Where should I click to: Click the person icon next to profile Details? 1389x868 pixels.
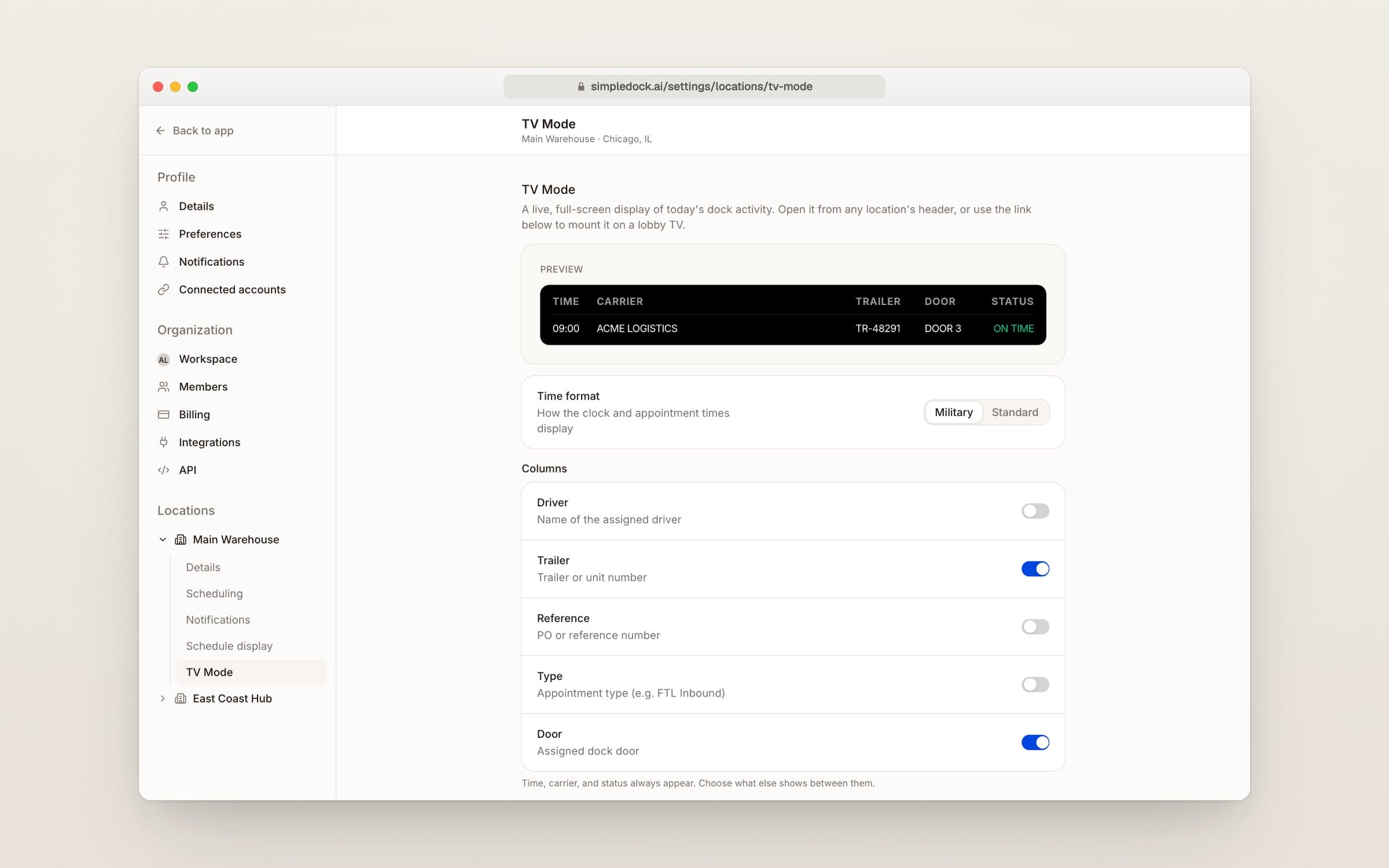164,206
